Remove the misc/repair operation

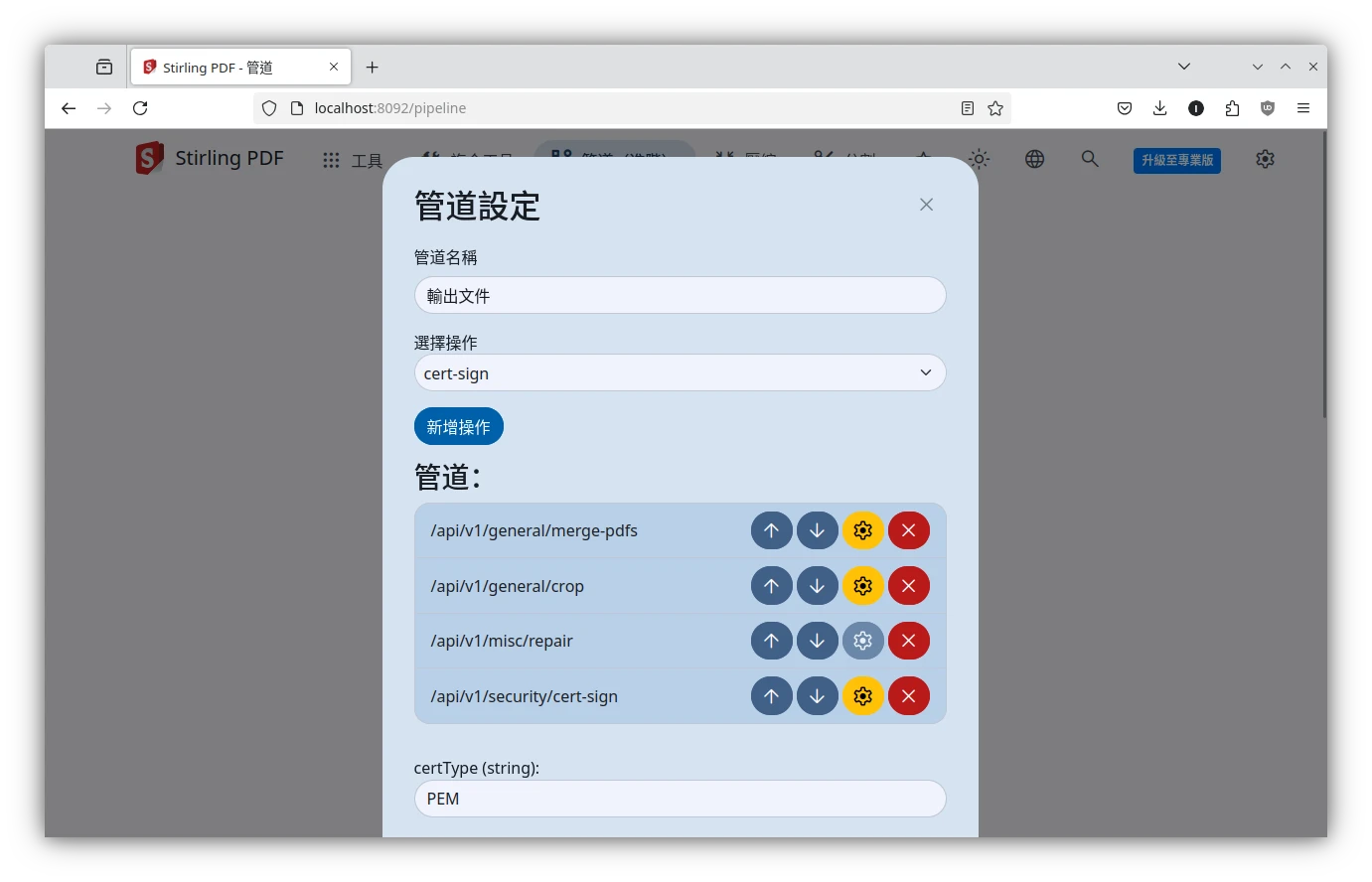click(x=908, y=641)
